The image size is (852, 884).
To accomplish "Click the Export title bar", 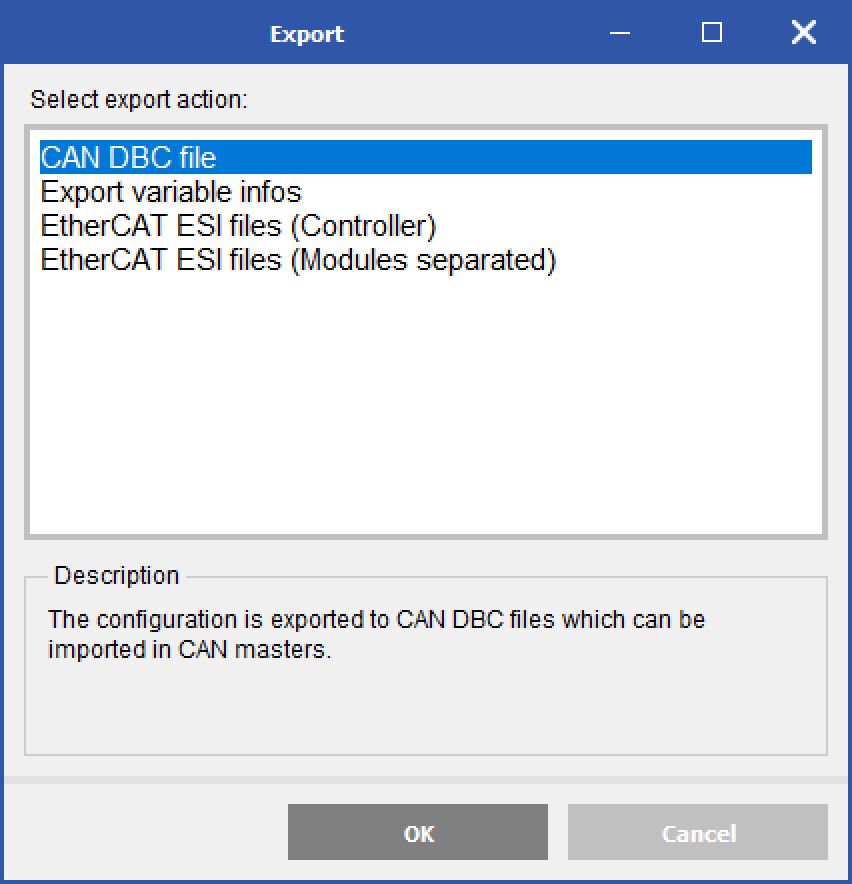I will tap(306, 32).
